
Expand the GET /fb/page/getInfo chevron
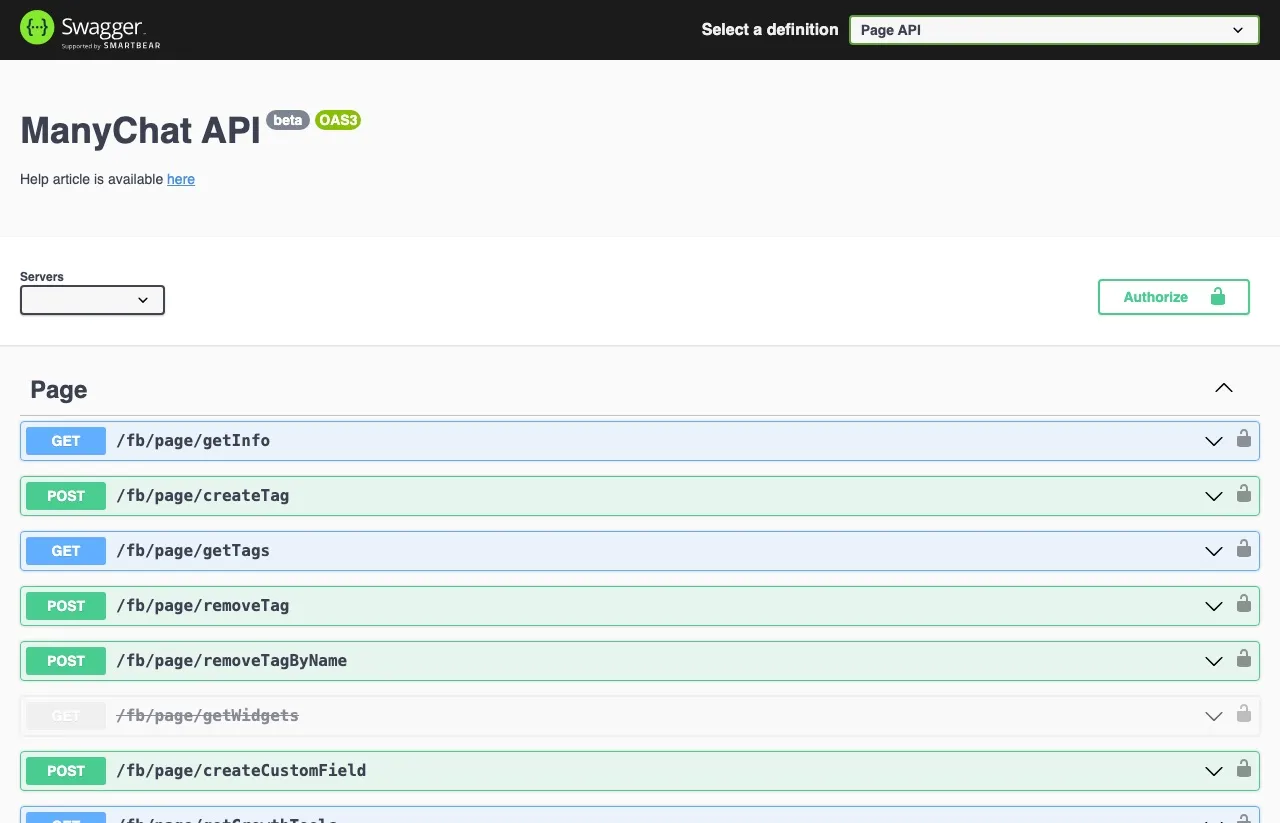point(1214,441)
